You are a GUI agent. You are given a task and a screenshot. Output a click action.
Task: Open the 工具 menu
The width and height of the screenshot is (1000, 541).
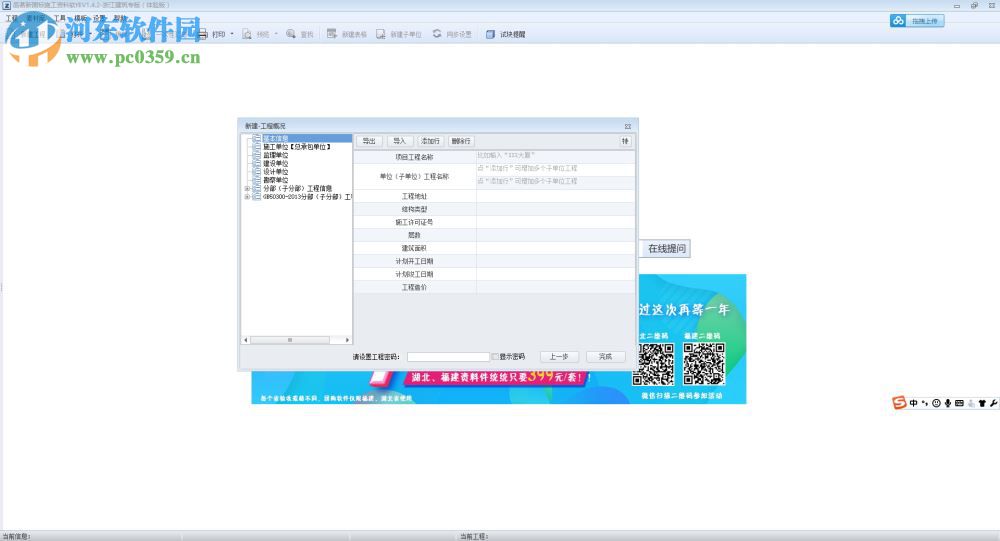click(x=59, y=19)
